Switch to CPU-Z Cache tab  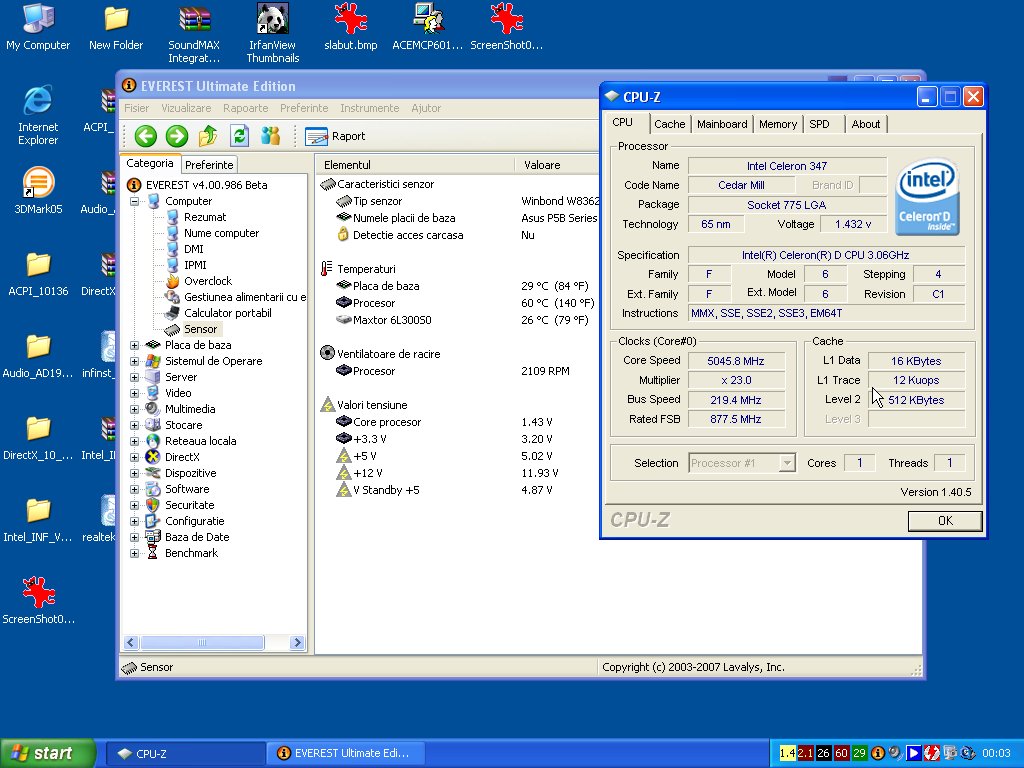click(670, 124)
